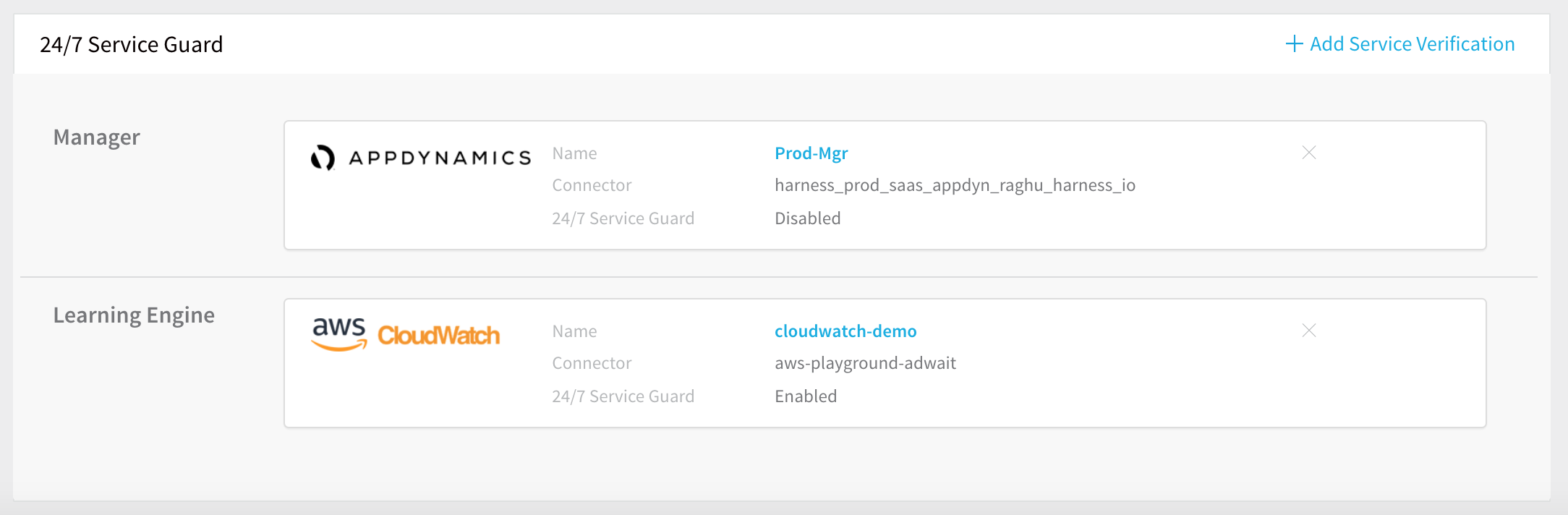Click the aws-playground-adwait connector value
Image resolution: width=1568 pixels, height=515 pixels.
tap(865, 363)
